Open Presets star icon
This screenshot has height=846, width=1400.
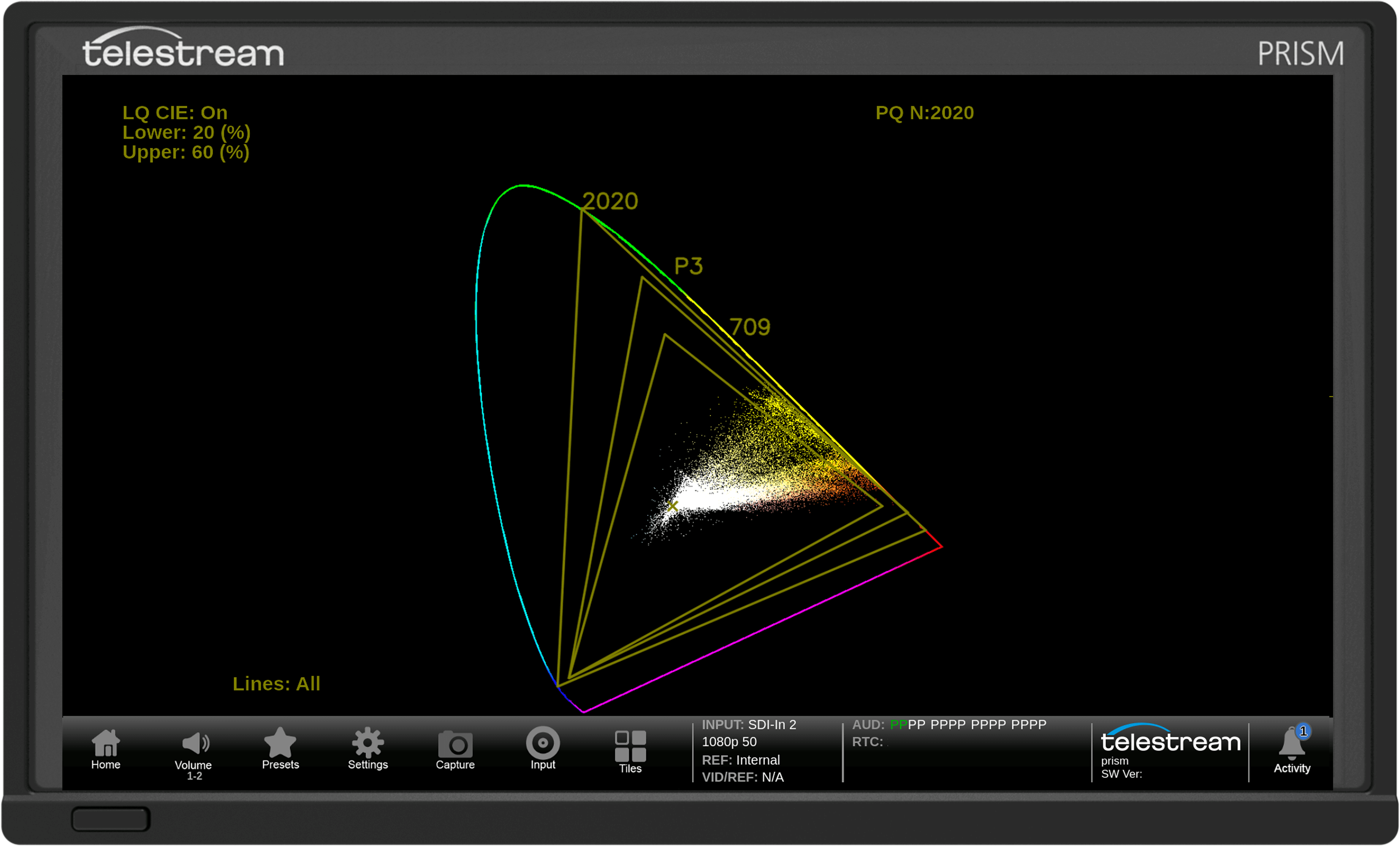pos(280,749)
